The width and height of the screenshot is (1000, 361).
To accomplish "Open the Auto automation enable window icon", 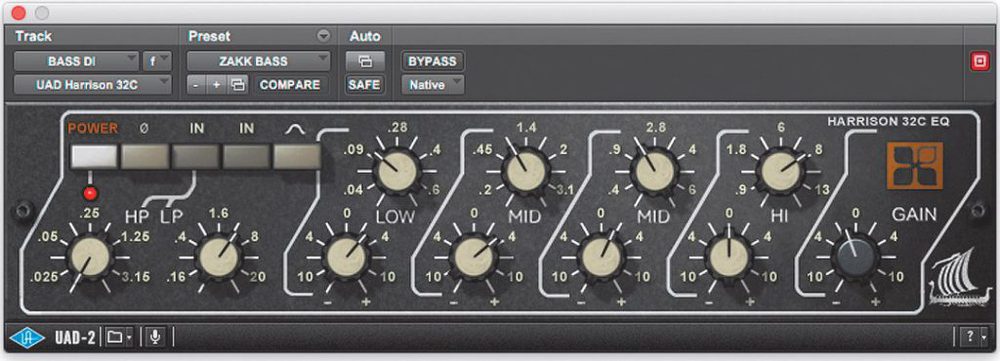I will point(365,61).
